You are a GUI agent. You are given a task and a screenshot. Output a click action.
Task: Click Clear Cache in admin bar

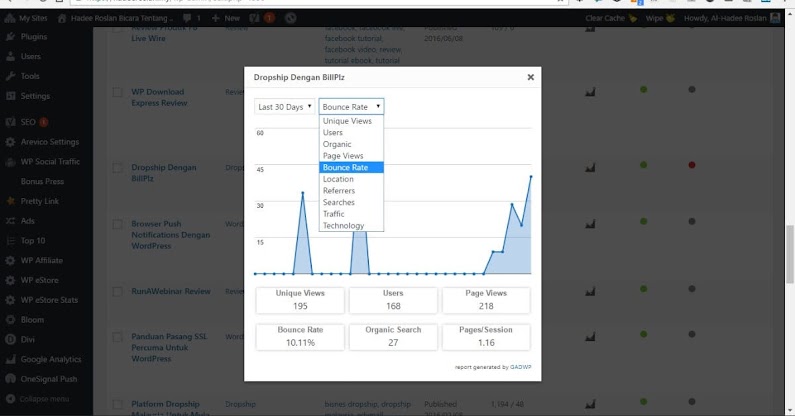point(611,18)
